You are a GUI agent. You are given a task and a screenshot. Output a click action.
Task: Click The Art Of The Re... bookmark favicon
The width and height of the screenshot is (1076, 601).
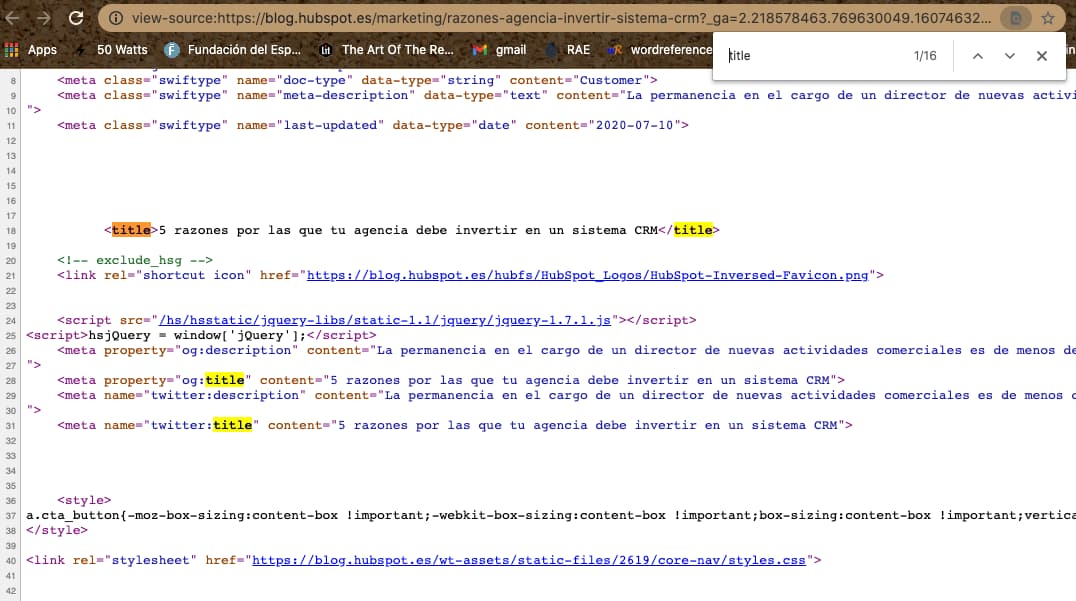click(x=326, y=49)
